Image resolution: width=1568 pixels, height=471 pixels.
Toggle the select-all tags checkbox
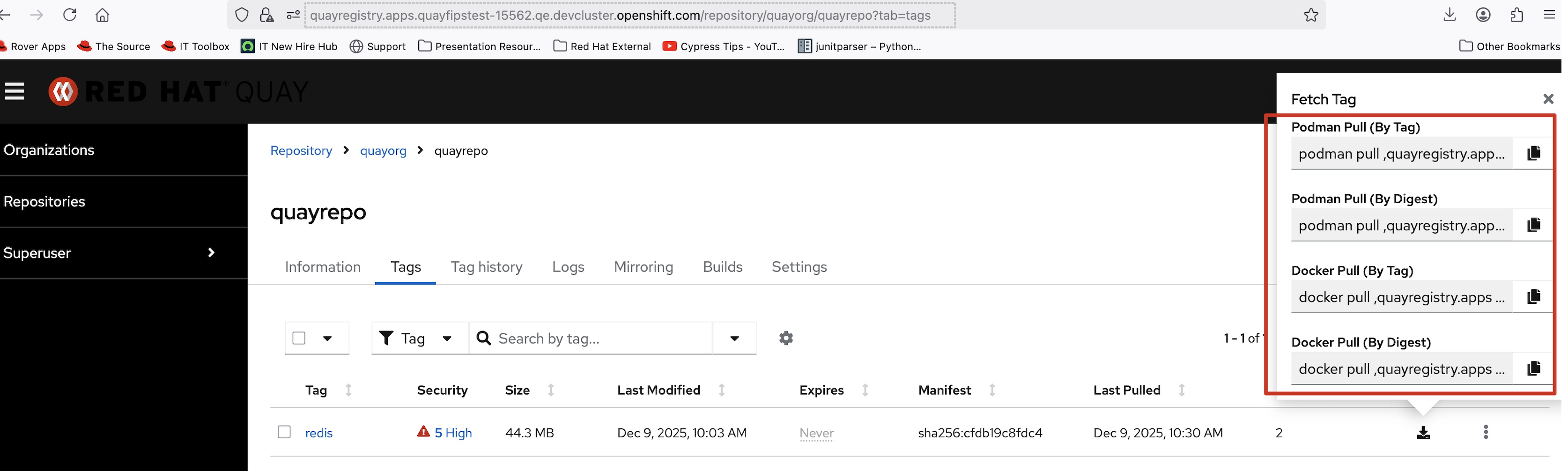299,339
